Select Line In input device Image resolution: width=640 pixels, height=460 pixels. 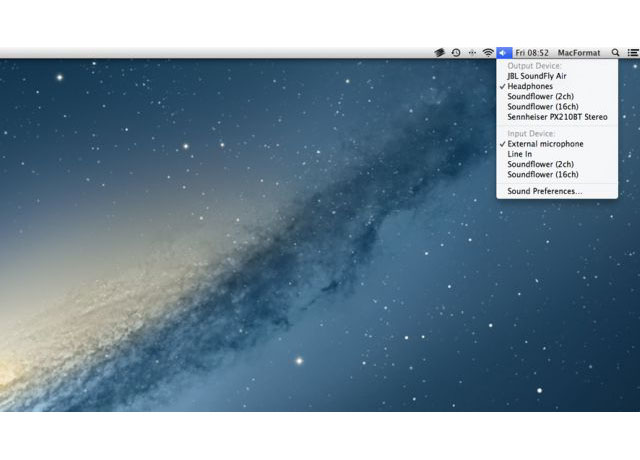557,154
